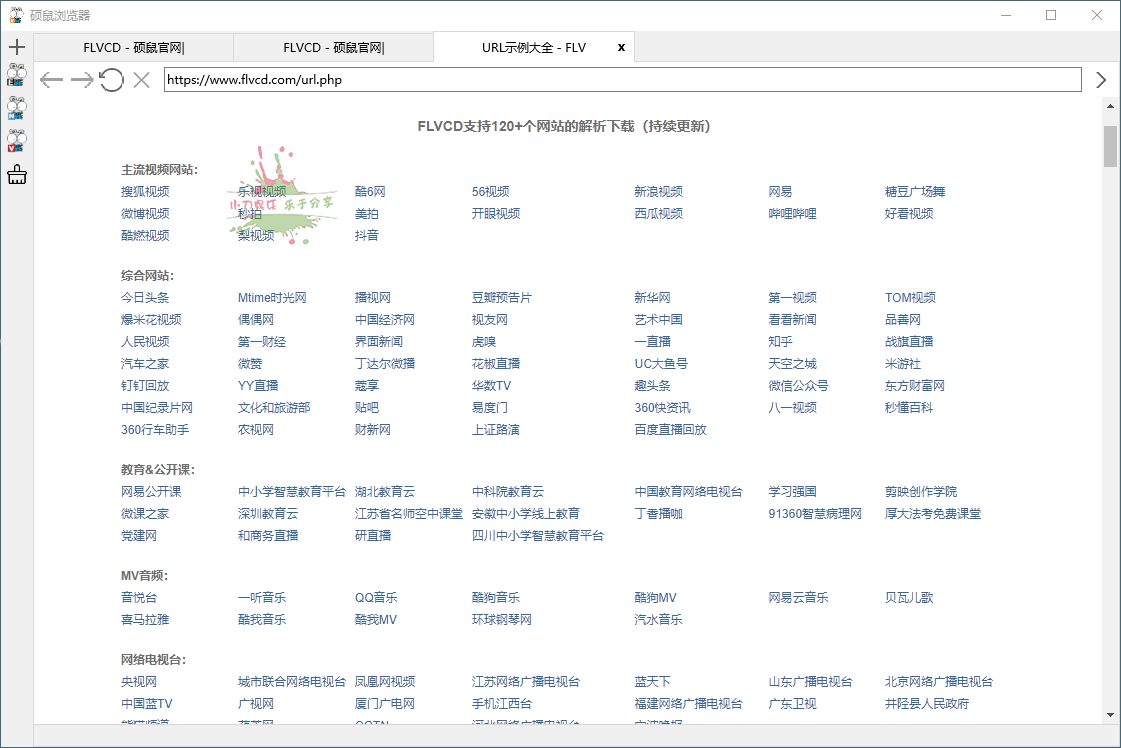Open the 今日头条 link

145,298
